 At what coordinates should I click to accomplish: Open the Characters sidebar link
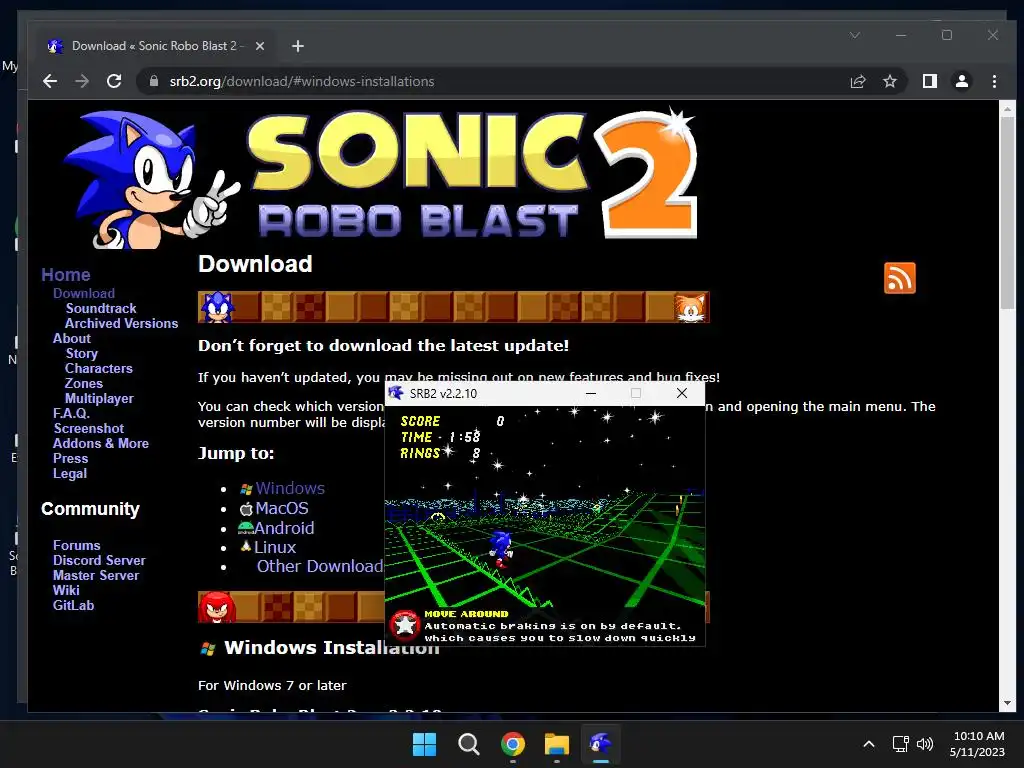99,368
